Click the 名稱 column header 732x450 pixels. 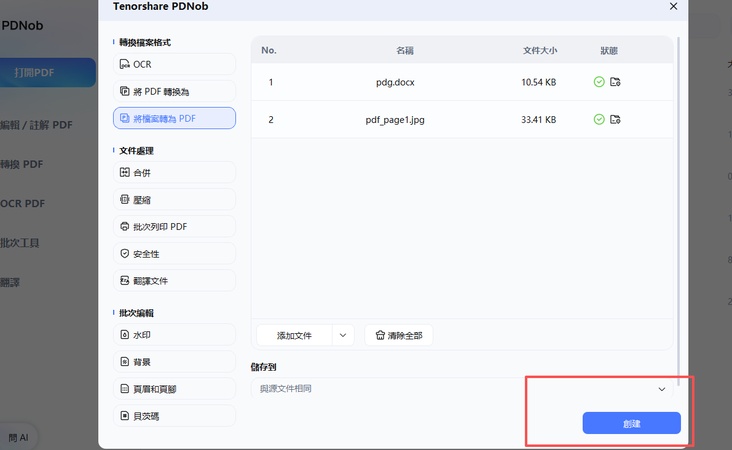pos(405,50)
